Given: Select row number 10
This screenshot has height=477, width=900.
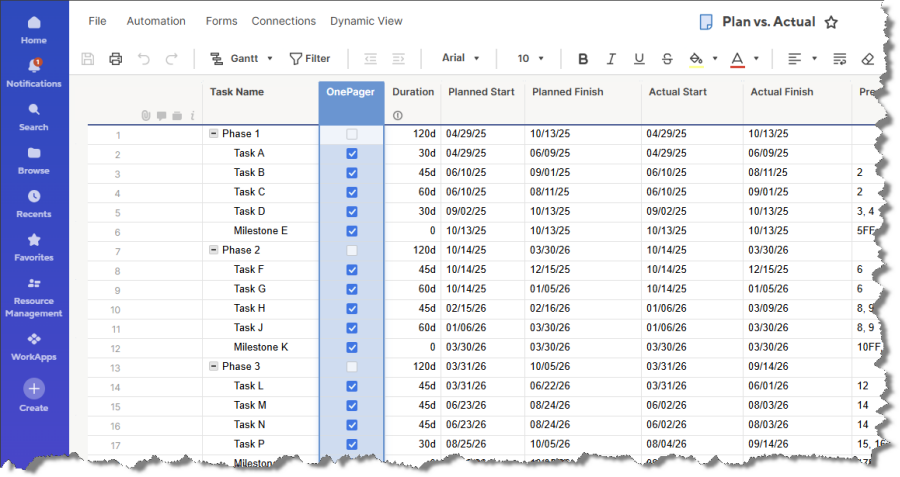Looking at the screenshot, I should pyautogui.click(x=115, y=310).
